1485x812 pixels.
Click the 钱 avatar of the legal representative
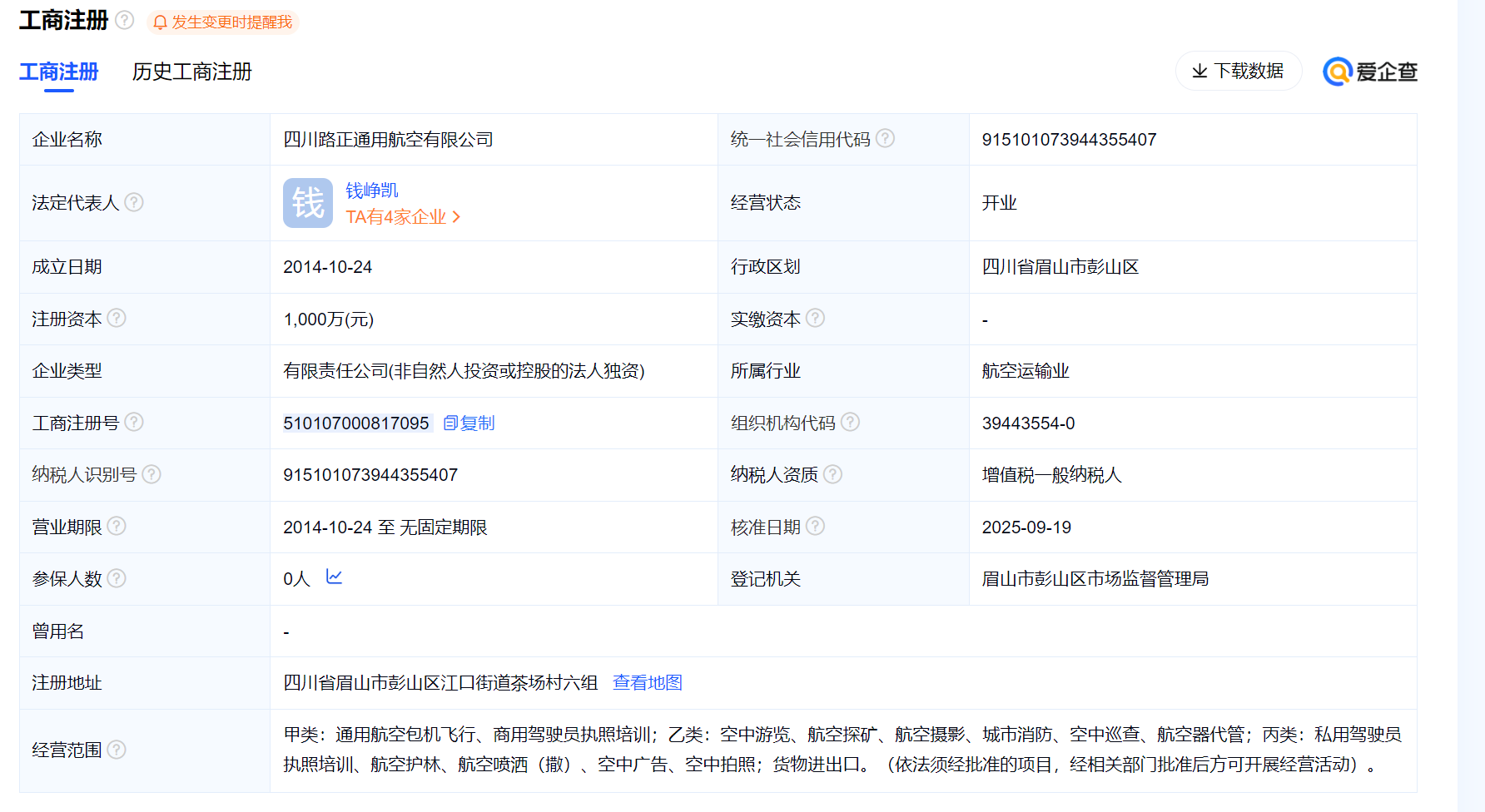pyautogui.click(x=308, y=202)
